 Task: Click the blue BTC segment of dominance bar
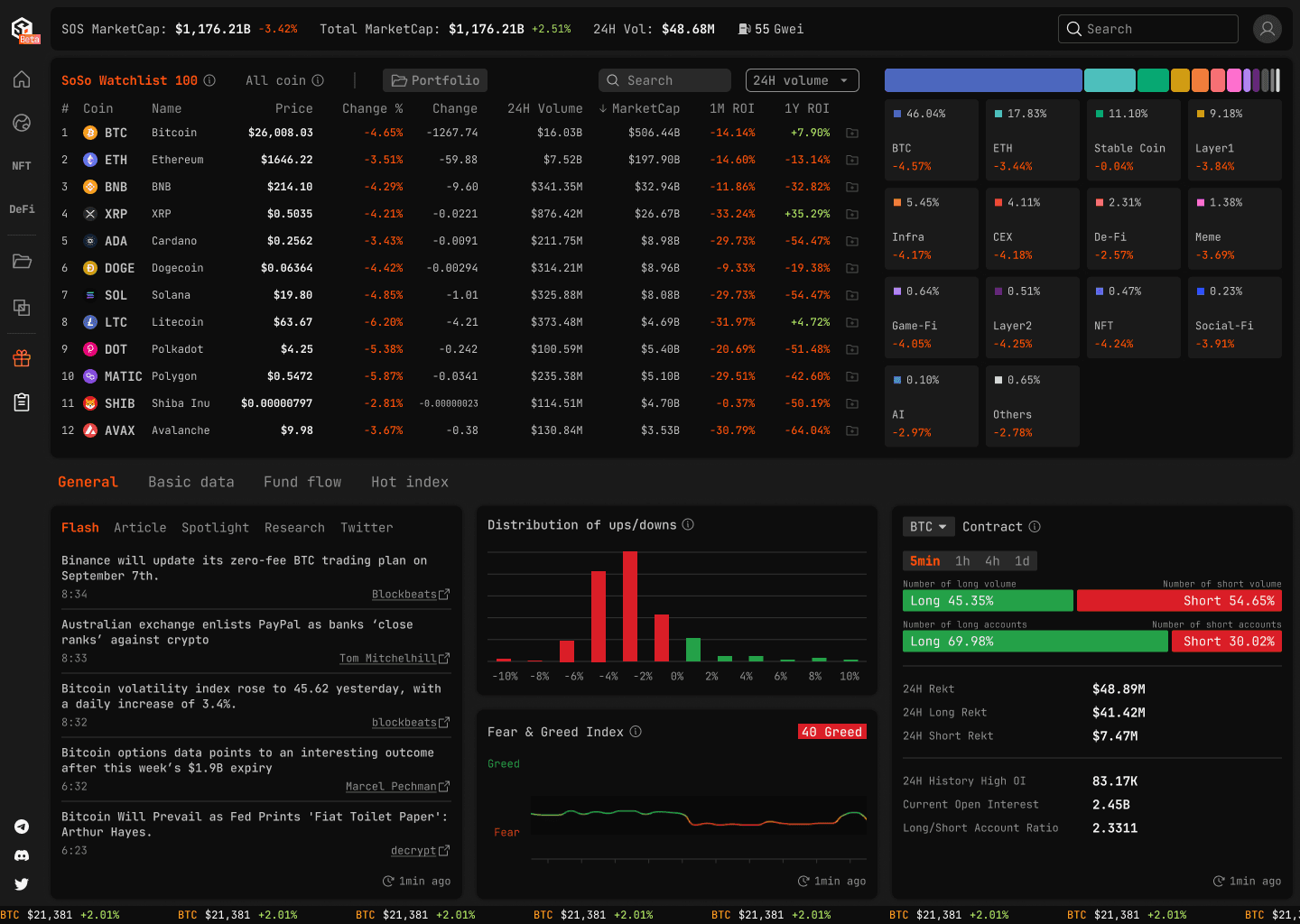[x=983, y=80]
